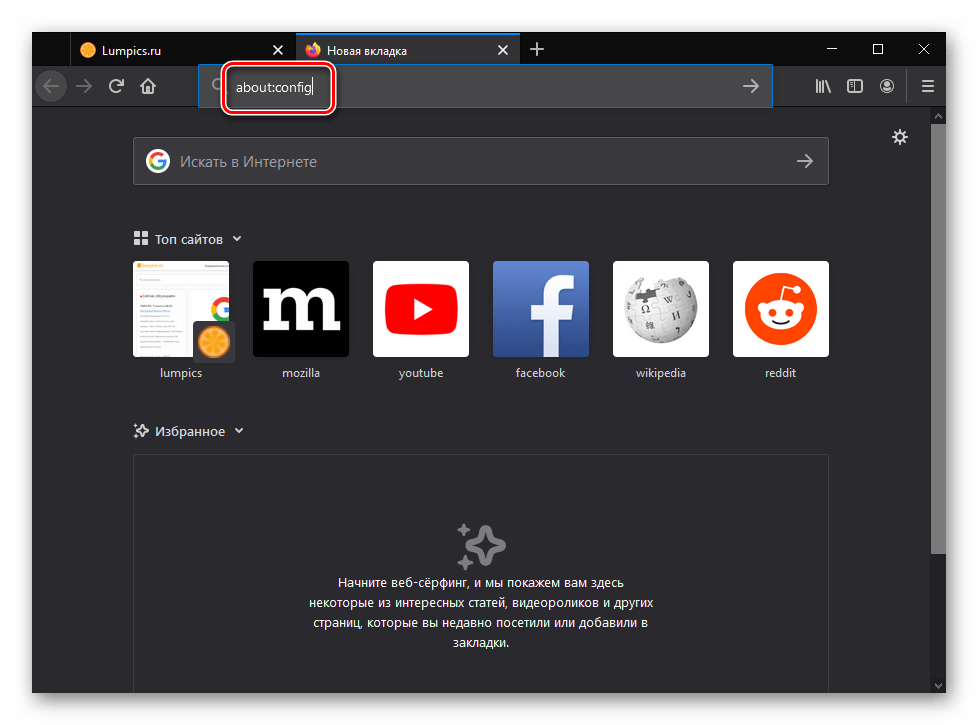The image size is (978, 725).
Task: Open the hamburger application menu
Action: (x=928, y=87)
